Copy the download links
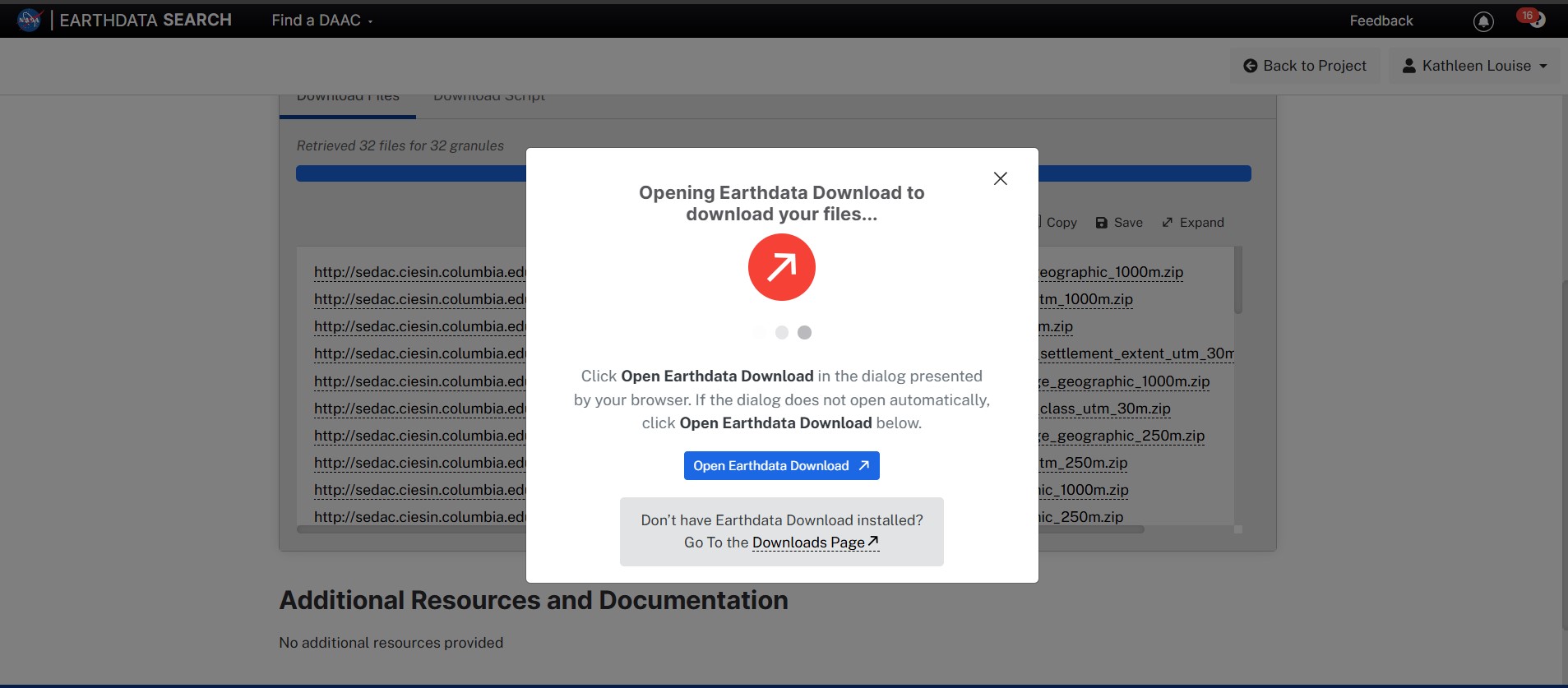The width and height of the screenshot is (1568, 688). 1057,223
